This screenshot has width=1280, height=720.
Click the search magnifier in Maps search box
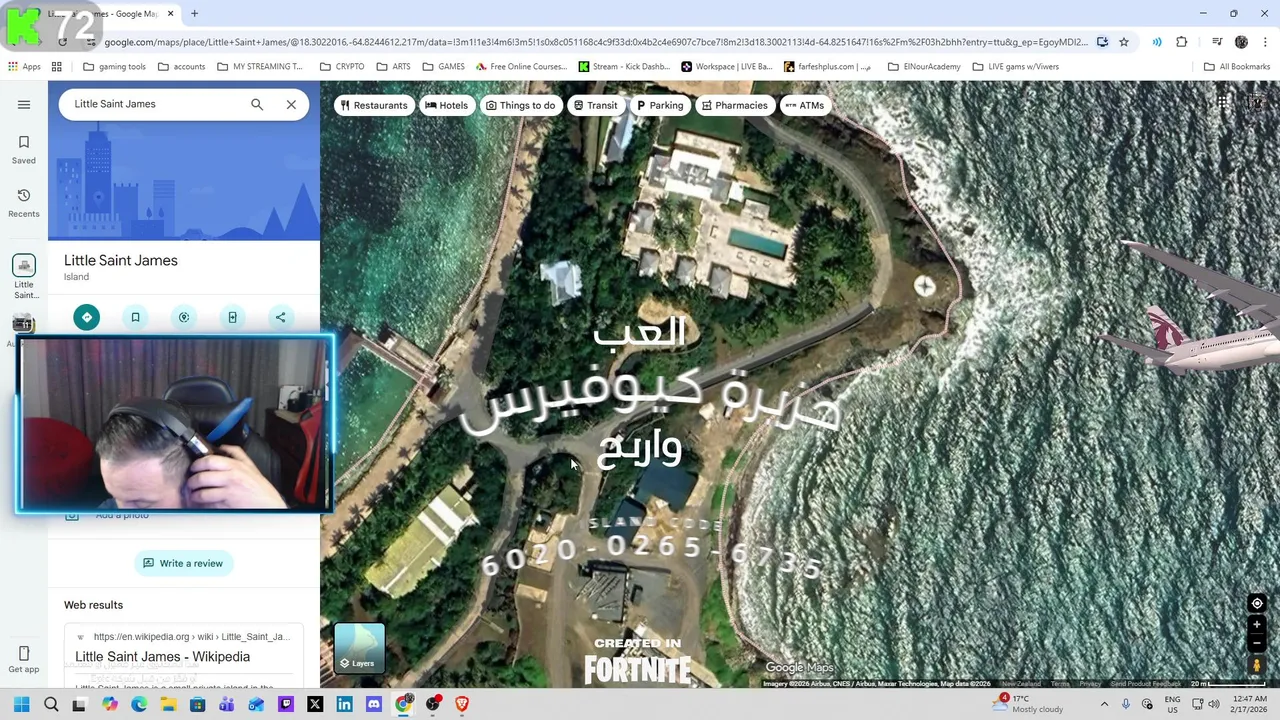(x=257, y=104)
